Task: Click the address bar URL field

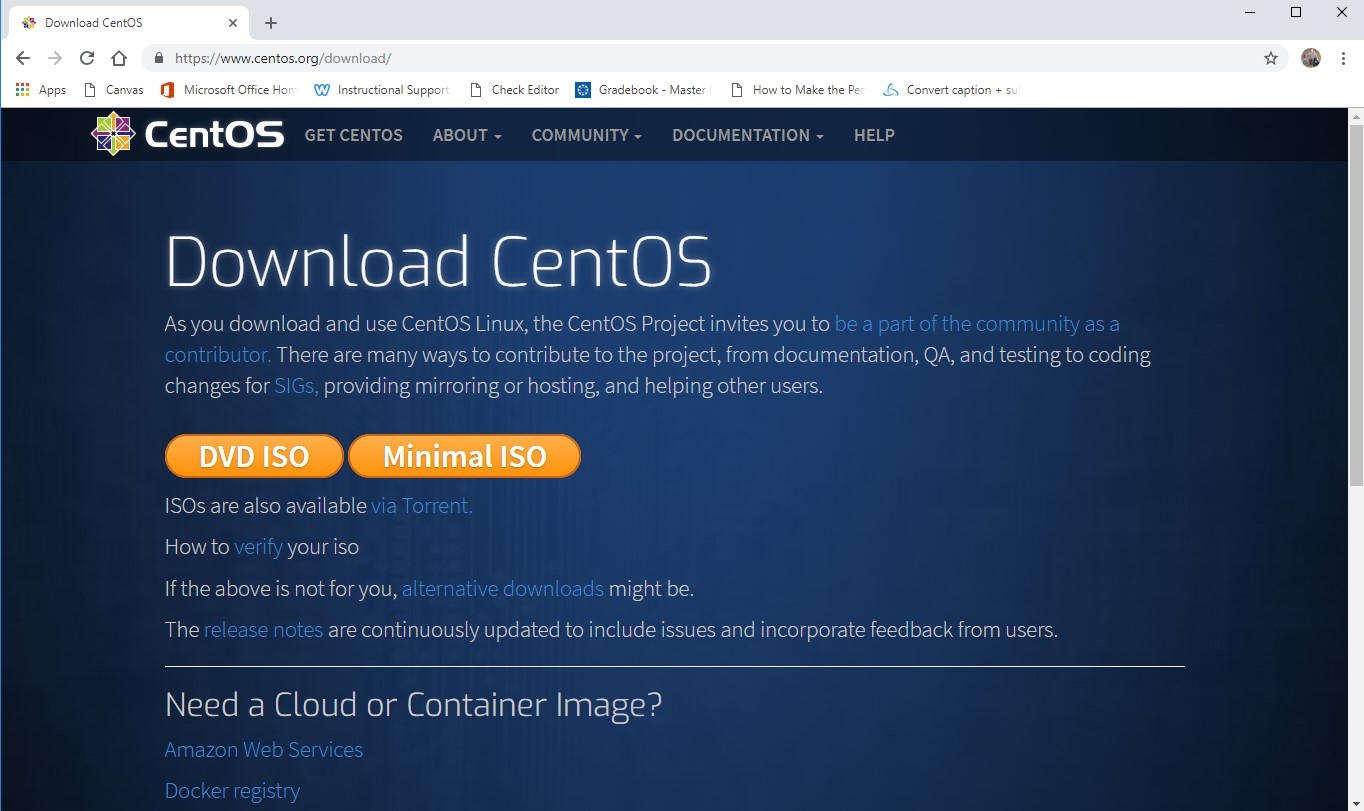Action: click(700, 58)
